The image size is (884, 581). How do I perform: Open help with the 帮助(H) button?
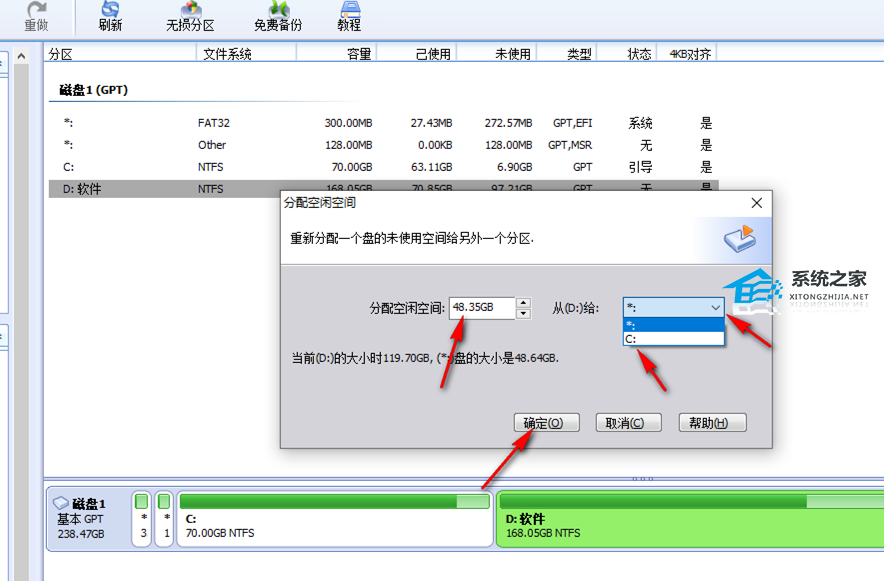[x=712, y=423]
